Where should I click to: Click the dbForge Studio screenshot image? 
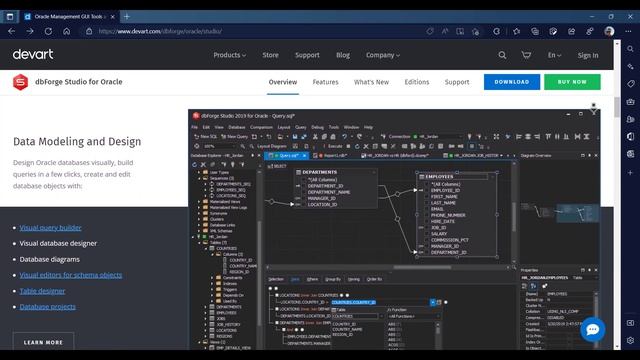tap(394, 229)
